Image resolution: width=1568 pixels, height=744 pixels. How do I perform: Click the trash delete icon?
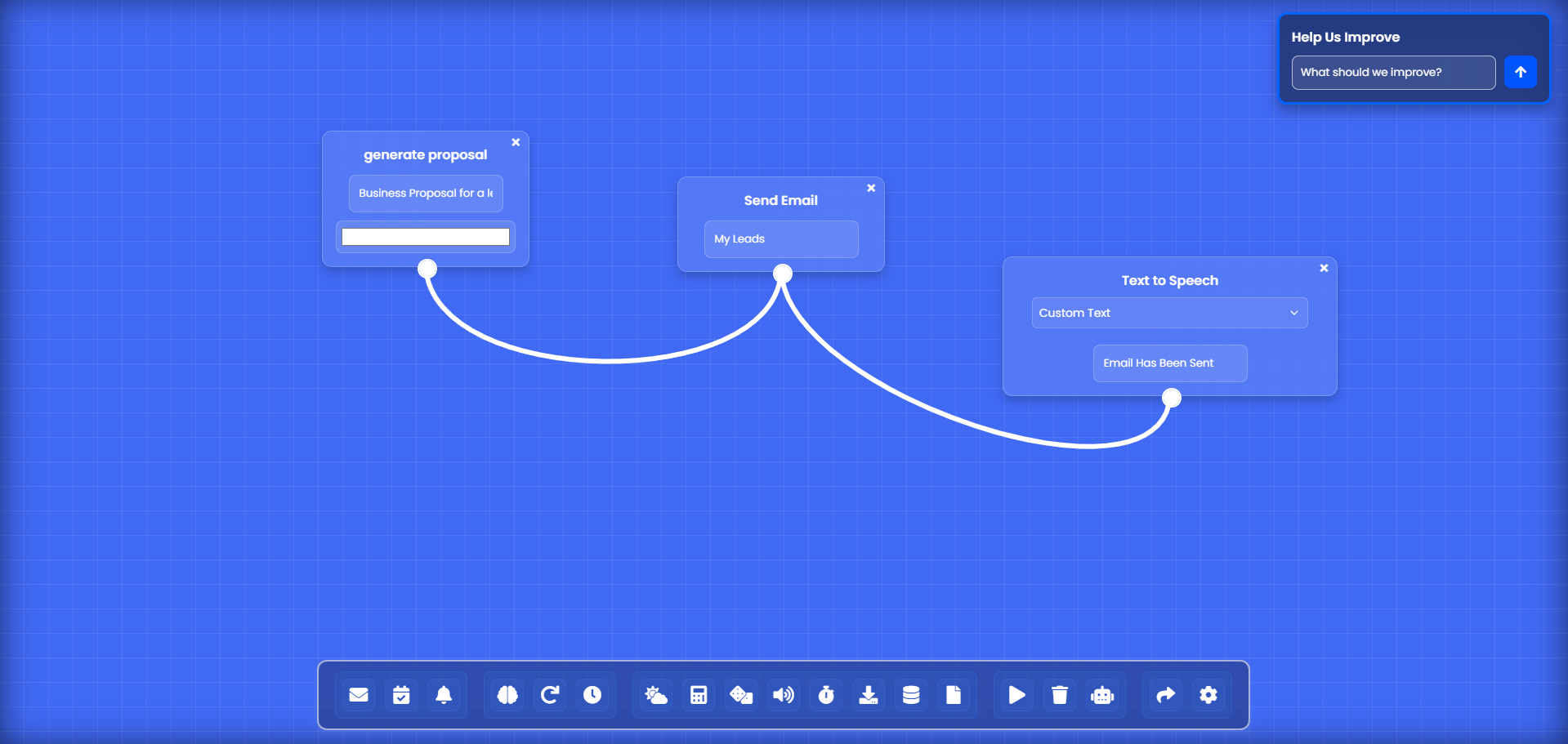[x=1060, y=695]
